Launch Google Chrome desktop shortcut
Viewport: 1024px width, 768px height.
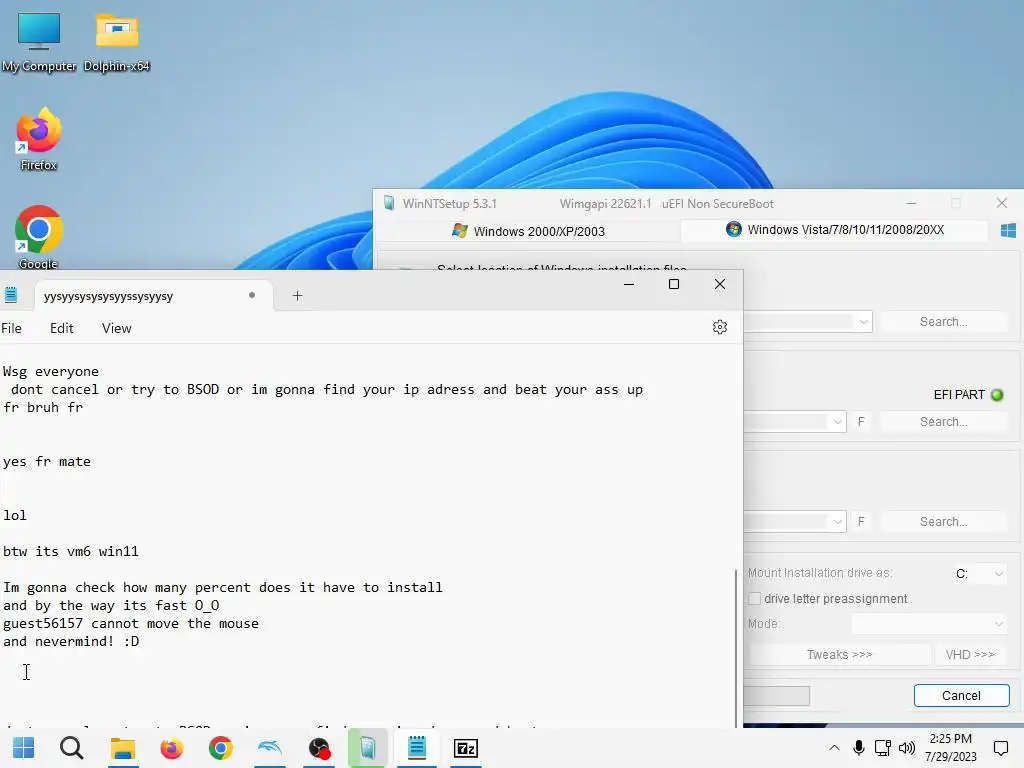tap(39, 238)
